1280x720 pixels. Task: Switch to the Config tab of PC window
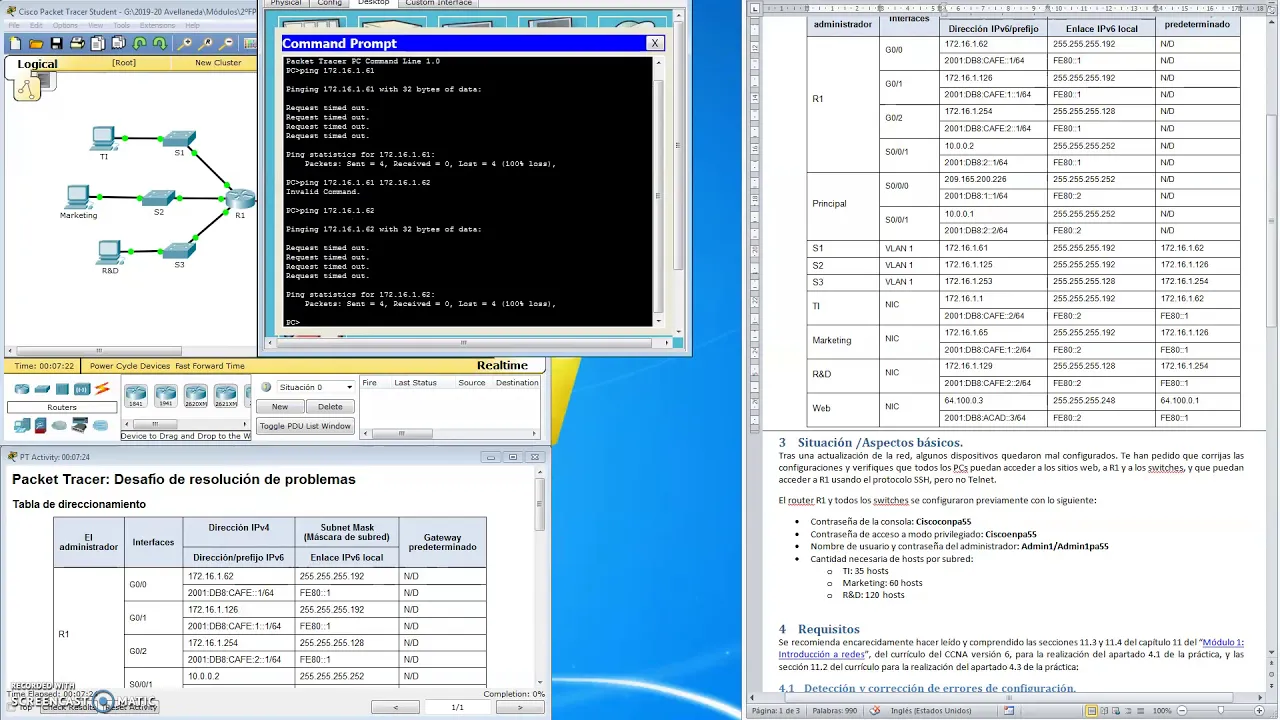329,3
